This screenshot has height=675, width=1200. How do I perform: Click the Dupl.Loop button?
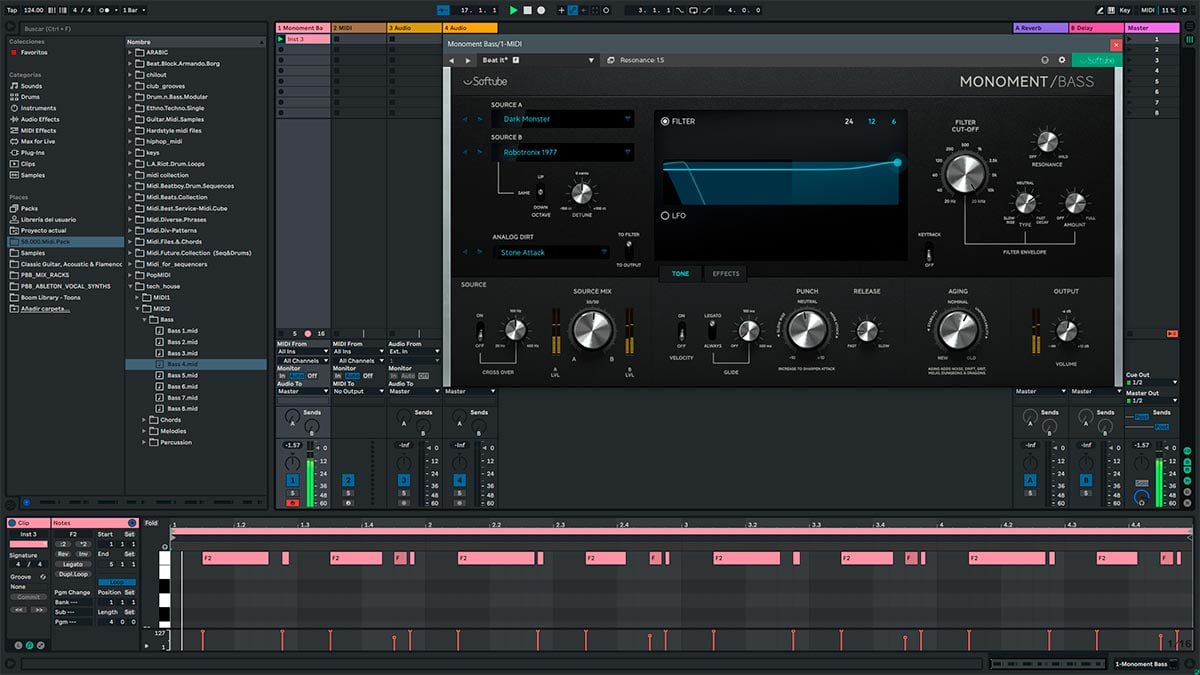[73, 574]
